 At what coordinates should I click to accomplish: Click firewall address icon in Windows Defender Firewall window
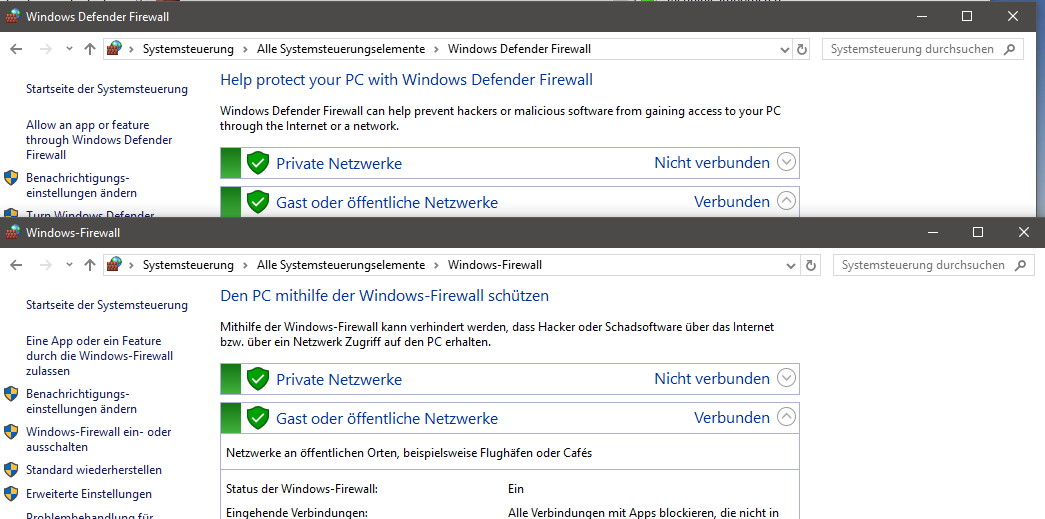[115, 49]
